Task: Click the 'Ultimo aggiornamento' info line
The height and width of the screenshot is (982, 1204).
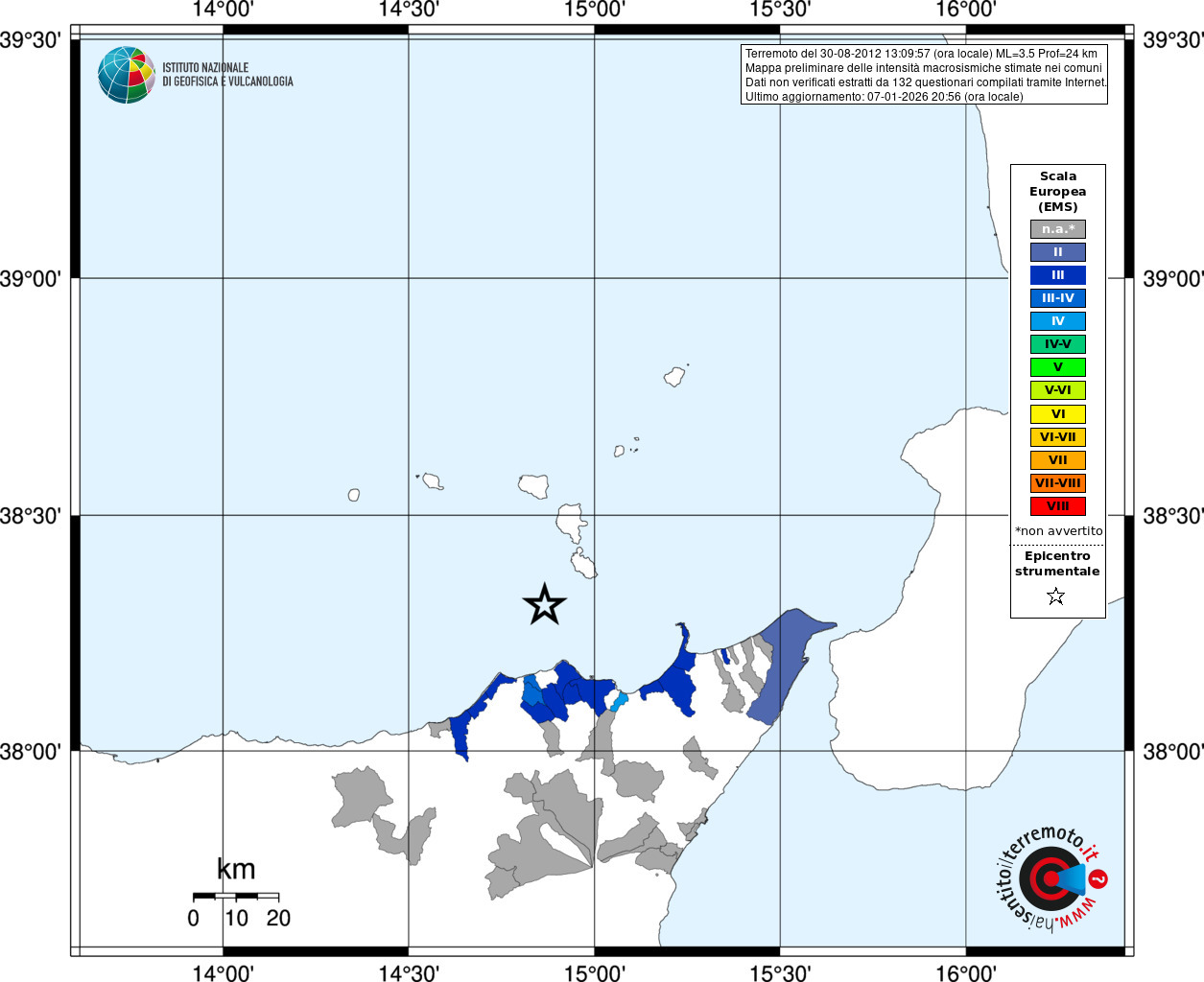Action: (x=885, y=97)
